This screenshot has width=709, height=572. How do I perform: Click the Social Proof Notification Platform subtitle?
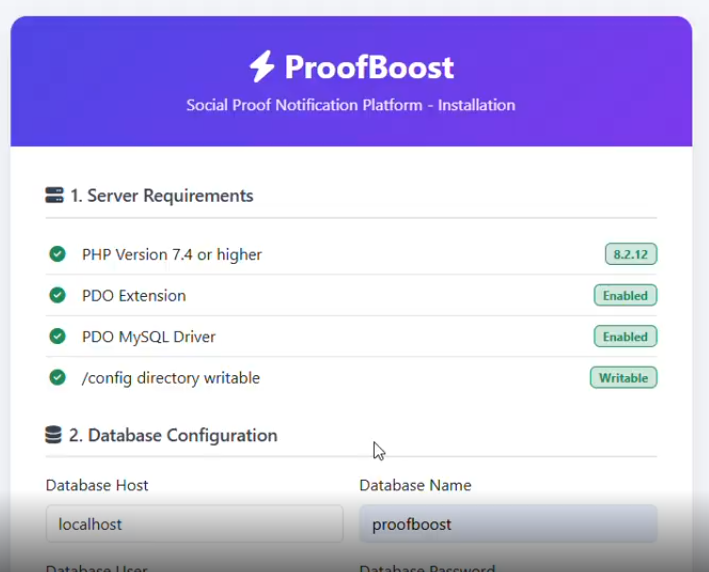(351, 105)
